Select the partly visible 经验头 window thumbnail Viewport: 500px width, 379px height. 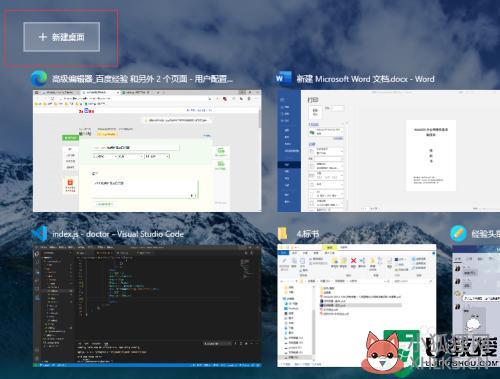(476, 306)
